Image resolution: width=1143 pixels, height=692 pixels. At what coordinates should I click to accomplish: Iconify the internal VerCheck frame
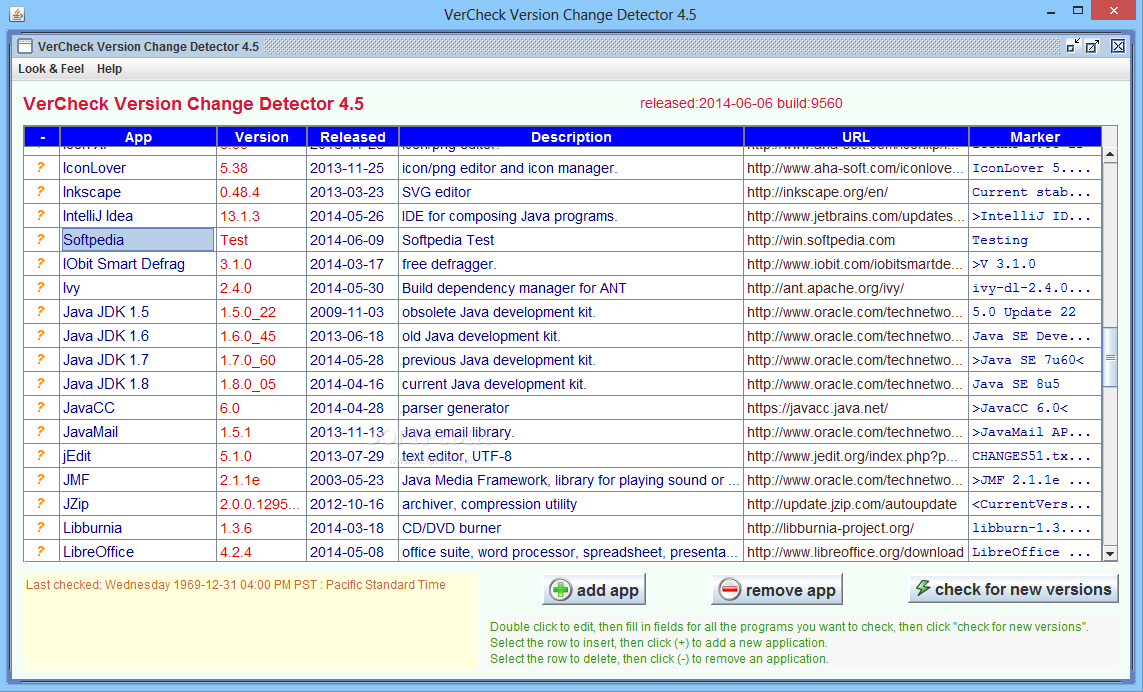pos(1073,46)
